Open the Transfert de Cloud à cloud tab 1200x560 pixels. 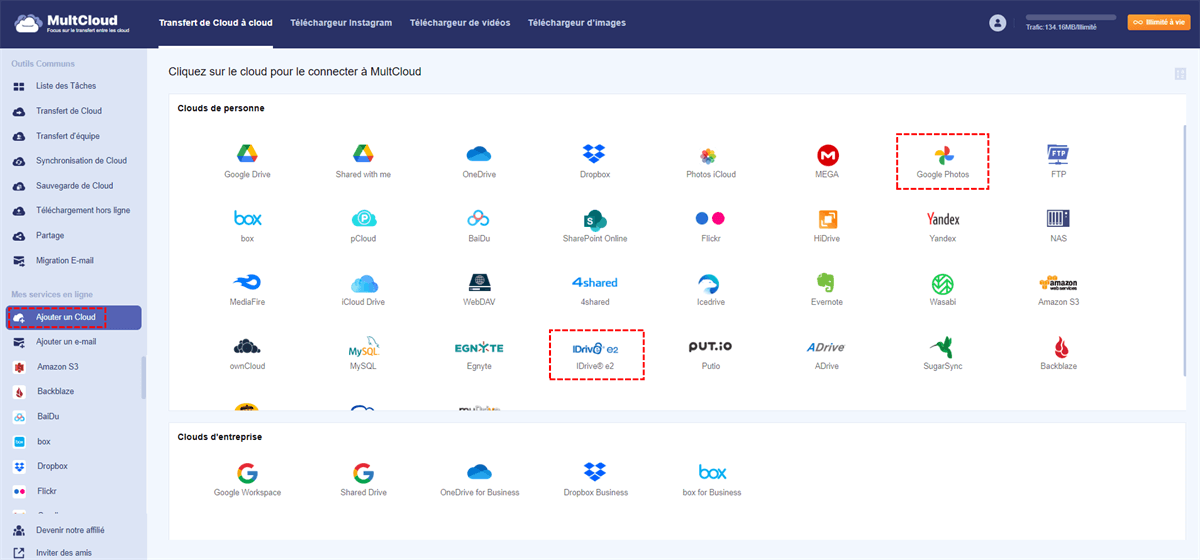[215, 22]
